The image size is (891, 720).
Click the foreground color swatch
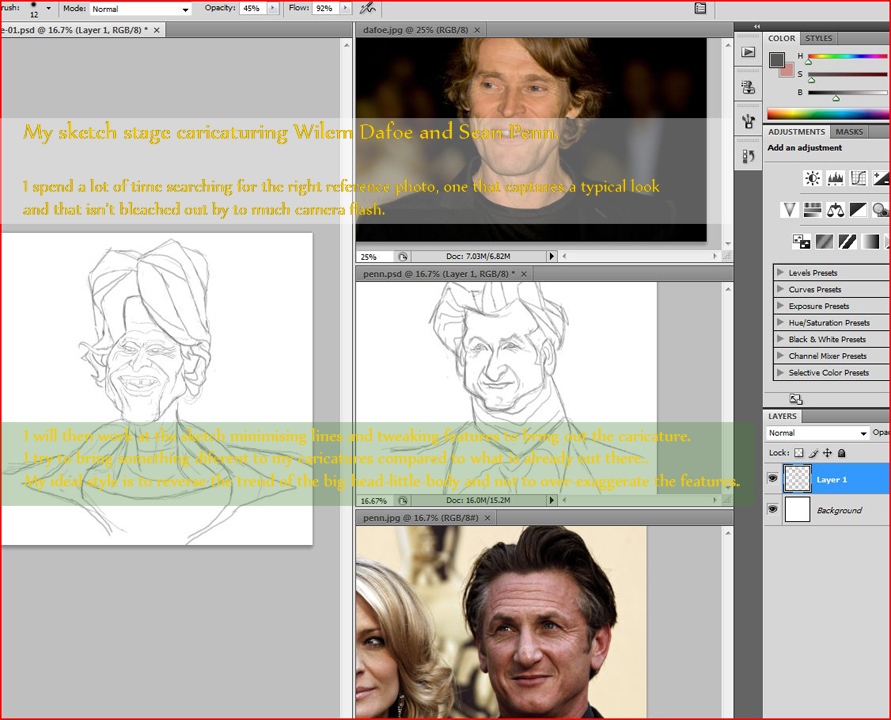(776, 59)
